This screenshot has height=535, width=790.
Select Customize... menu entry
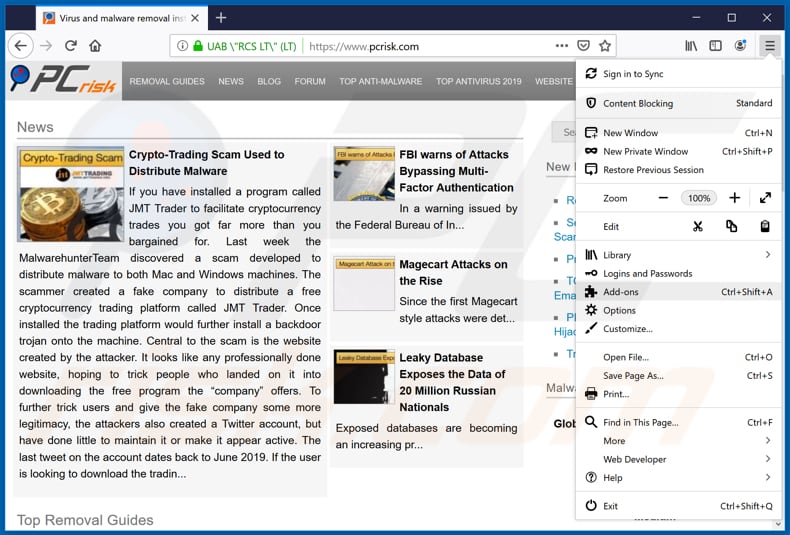(679, 328)
